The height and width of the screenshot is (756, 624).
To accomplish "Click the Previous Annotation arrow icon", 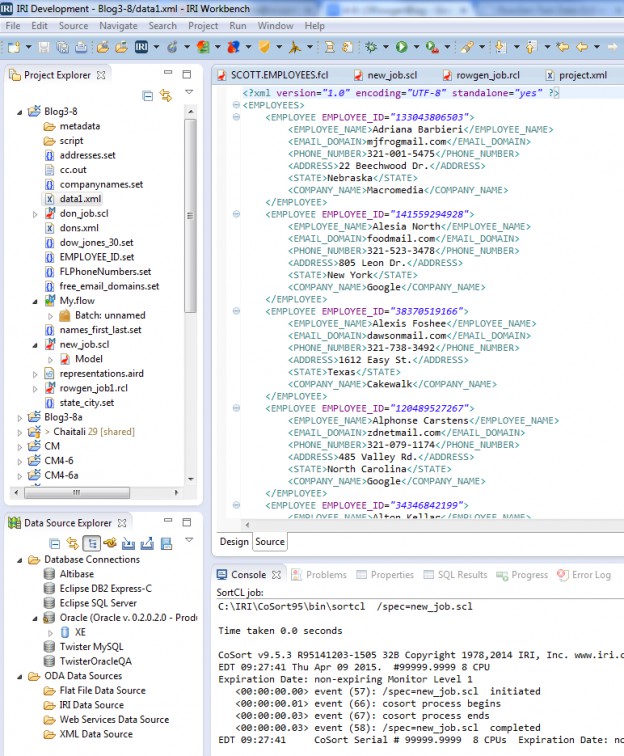I will (531, 47).
